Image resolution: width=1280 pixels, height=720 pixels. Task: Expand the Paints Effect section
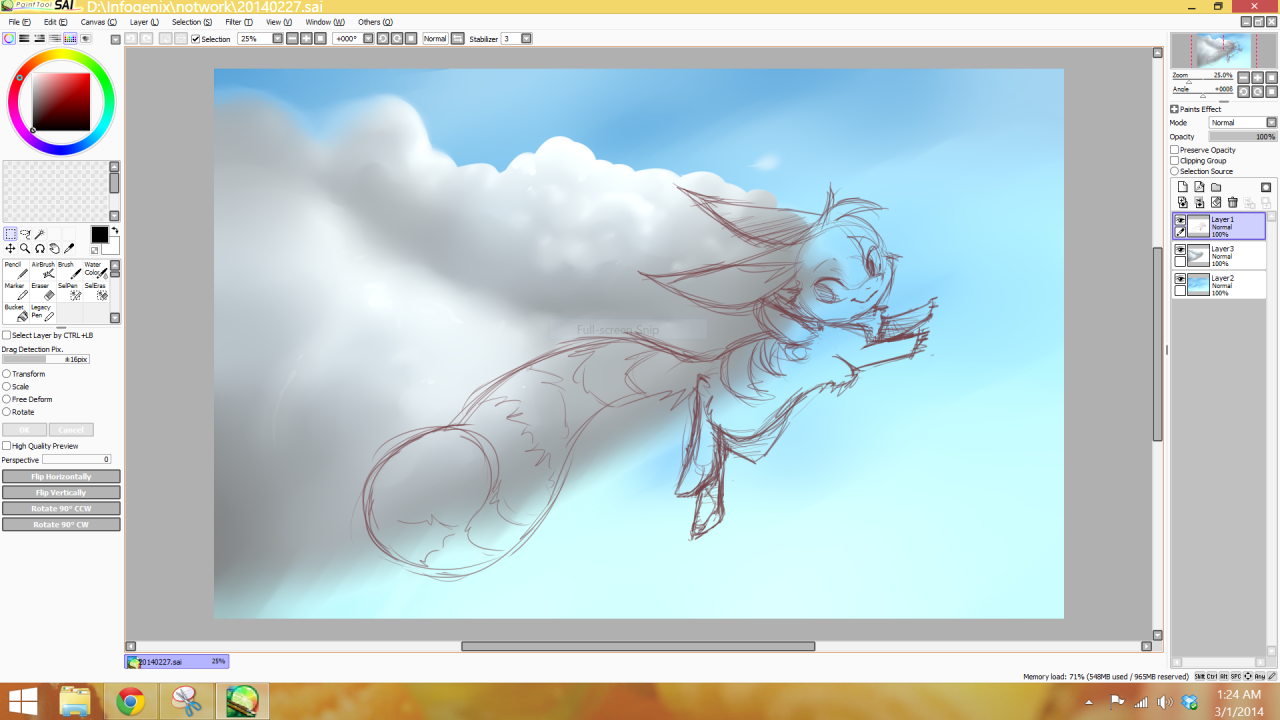1175,109
